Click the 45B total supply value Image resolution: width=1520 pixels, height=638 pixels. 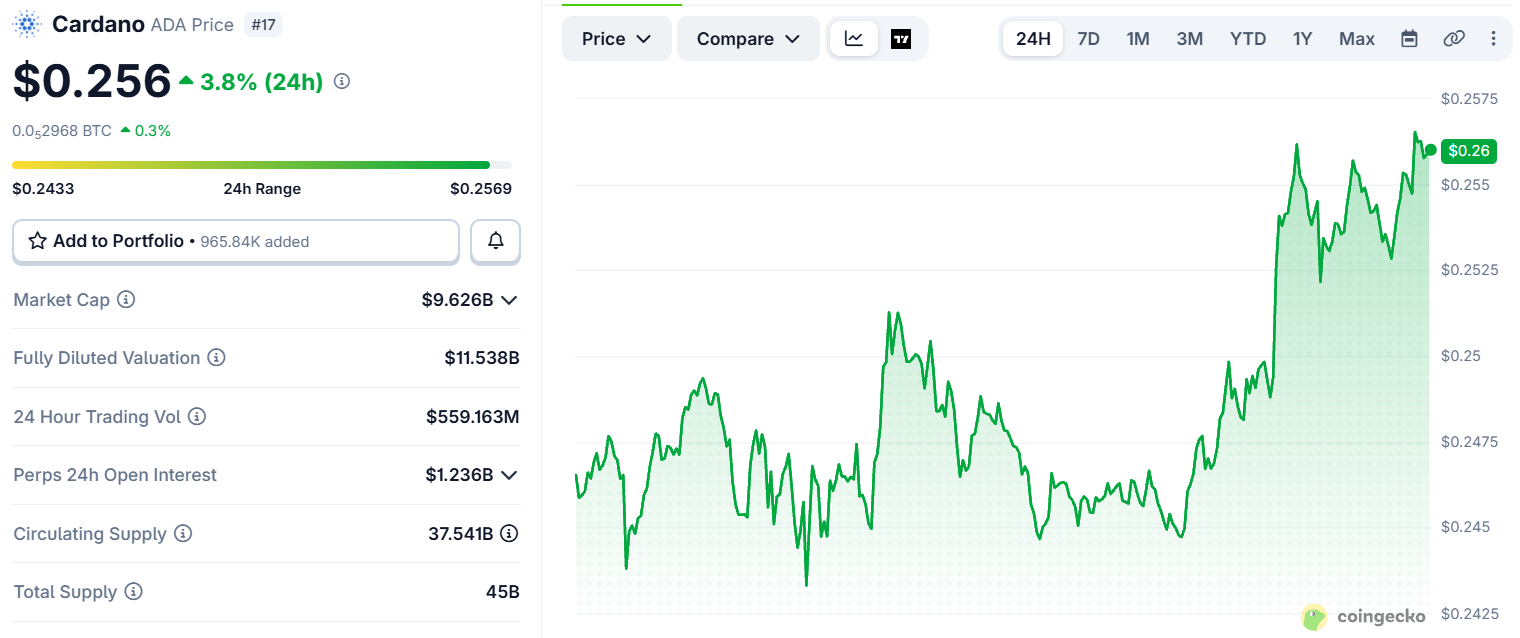tap(503, 592)
